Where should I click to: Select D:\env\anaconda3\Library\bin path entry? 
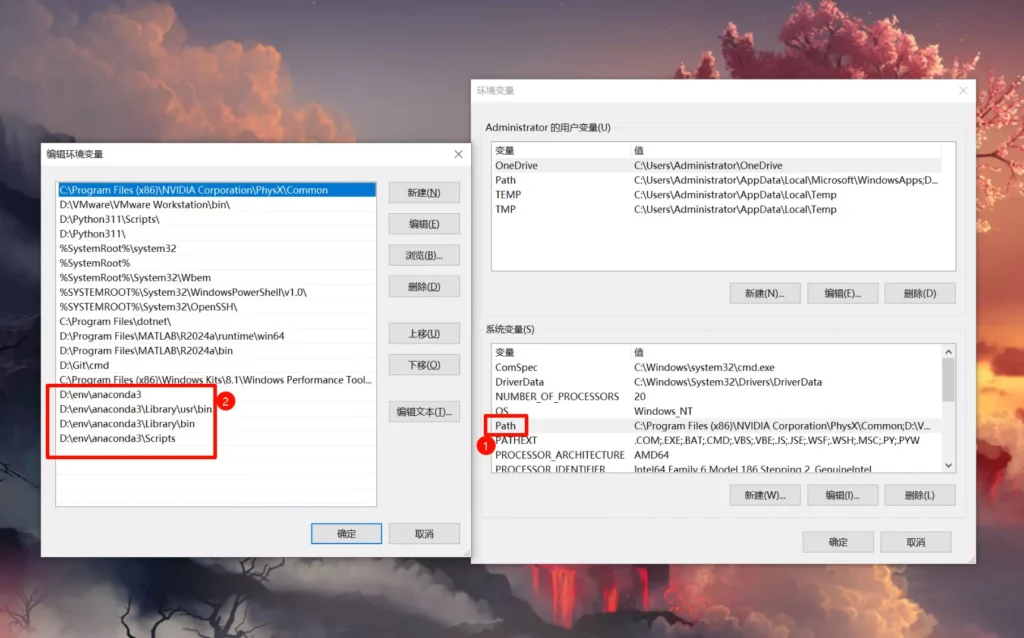[127, 424]
